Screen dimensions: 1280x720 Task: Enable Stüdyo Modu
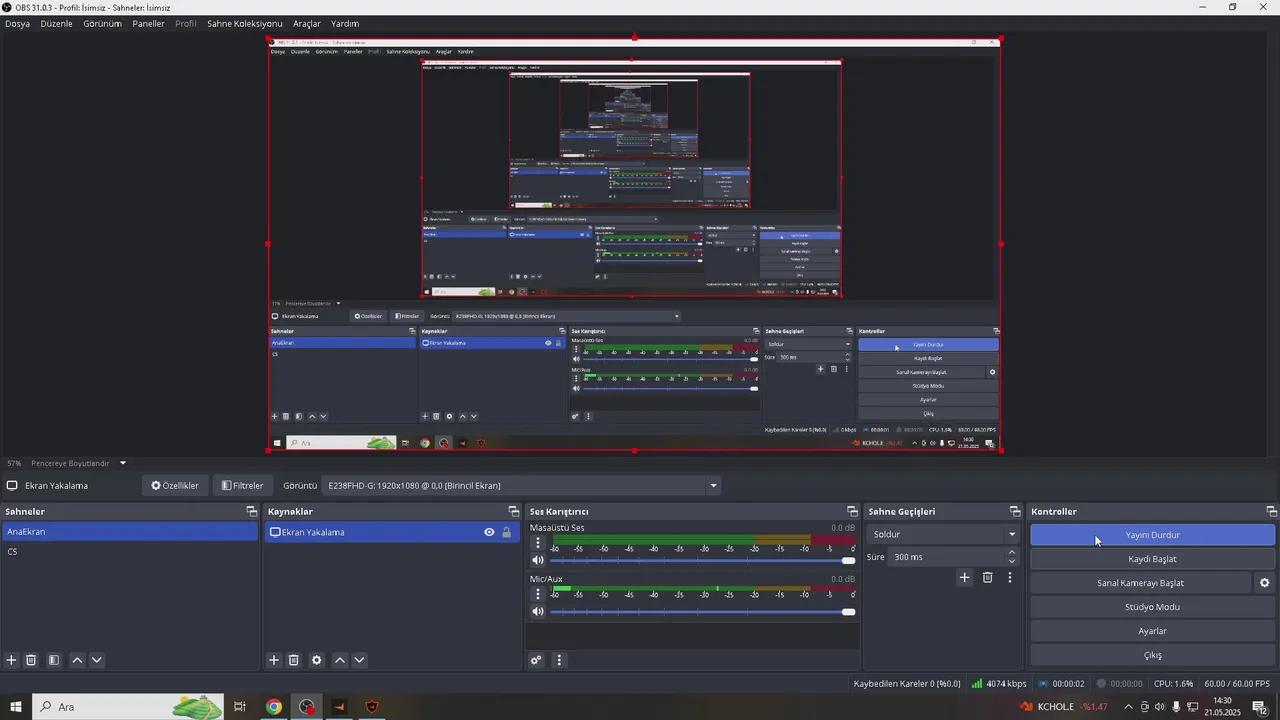click(1152, 606)
